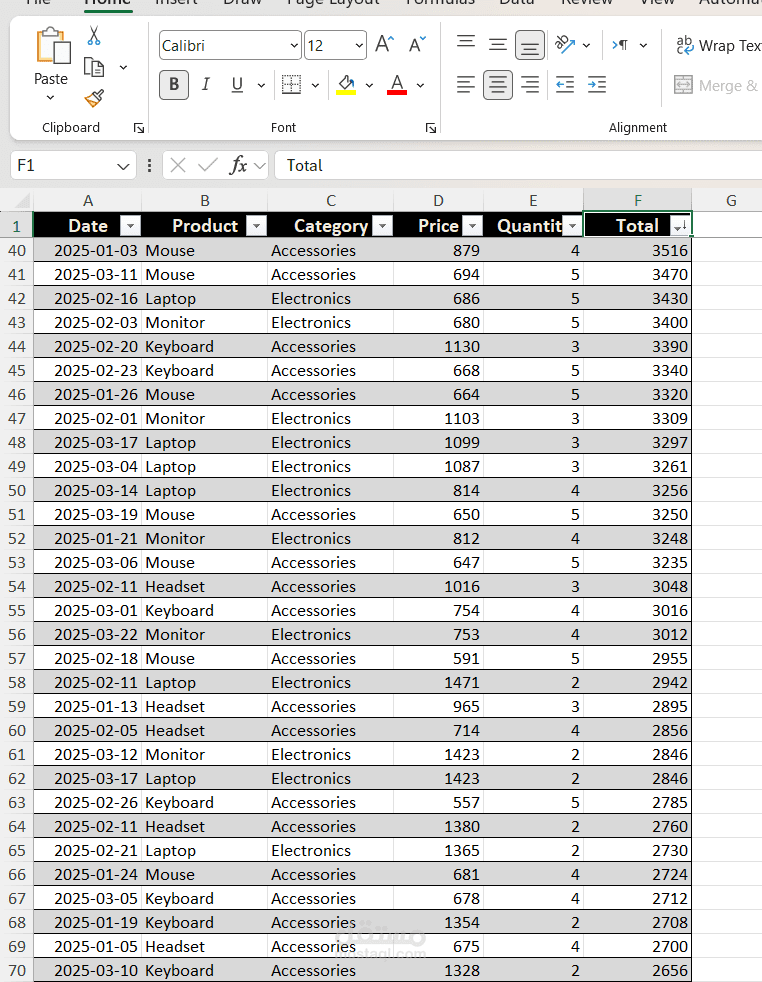This screenshot has width=762, height=982.
Task: Open text direction dropdown arrow
Action: point(643,45)
